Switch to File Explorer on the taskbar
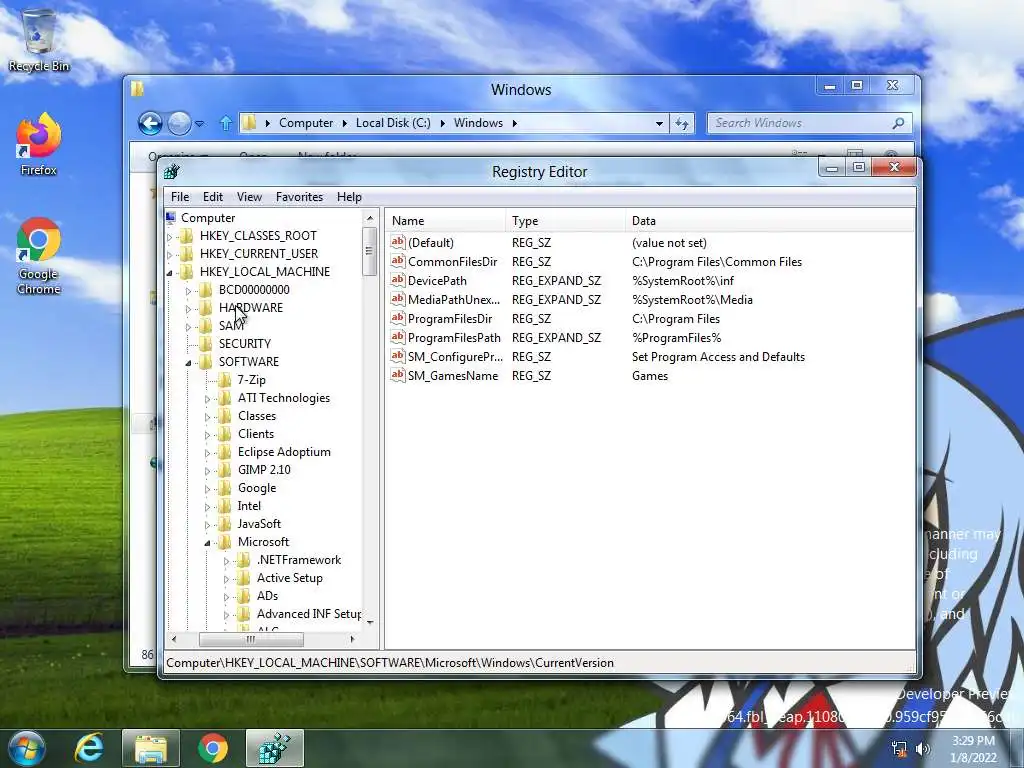1024x768 pixels. click(x=151, y=748)
